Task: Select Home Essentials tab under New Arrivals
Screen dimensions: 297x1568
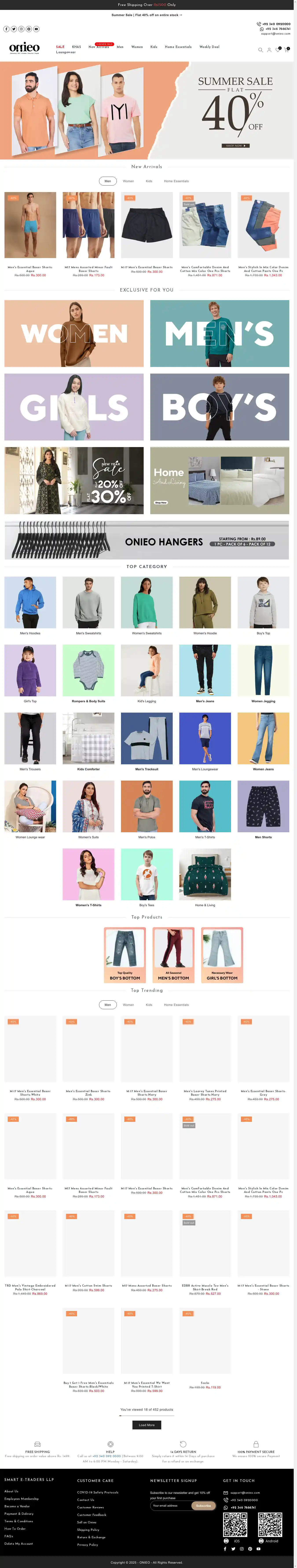Action: click(176, 181)
